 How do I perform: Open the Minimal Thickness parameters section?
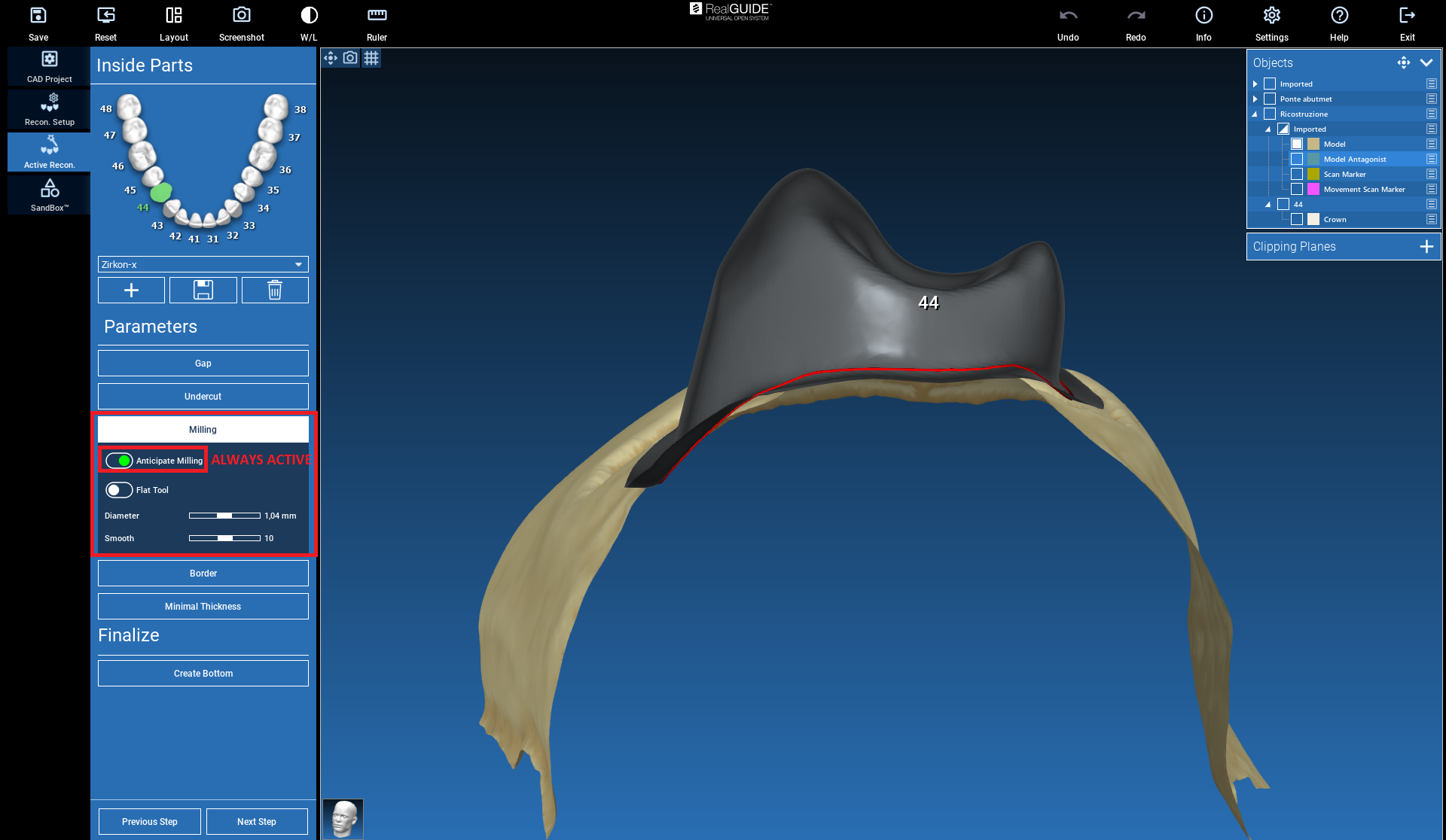[203, 607]
